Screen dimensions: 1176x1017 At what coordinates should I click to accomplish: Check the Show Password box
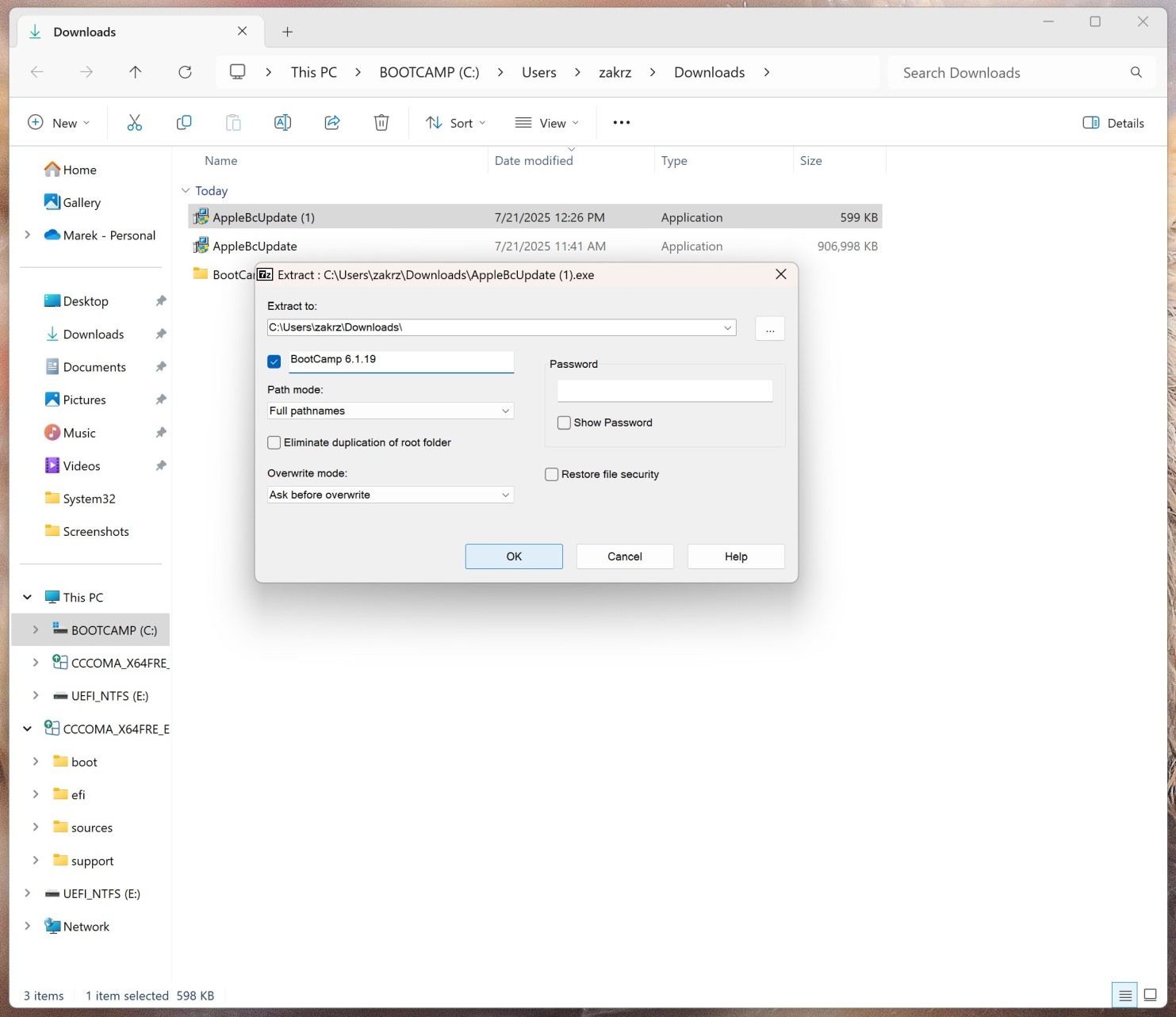coord(564,422)
